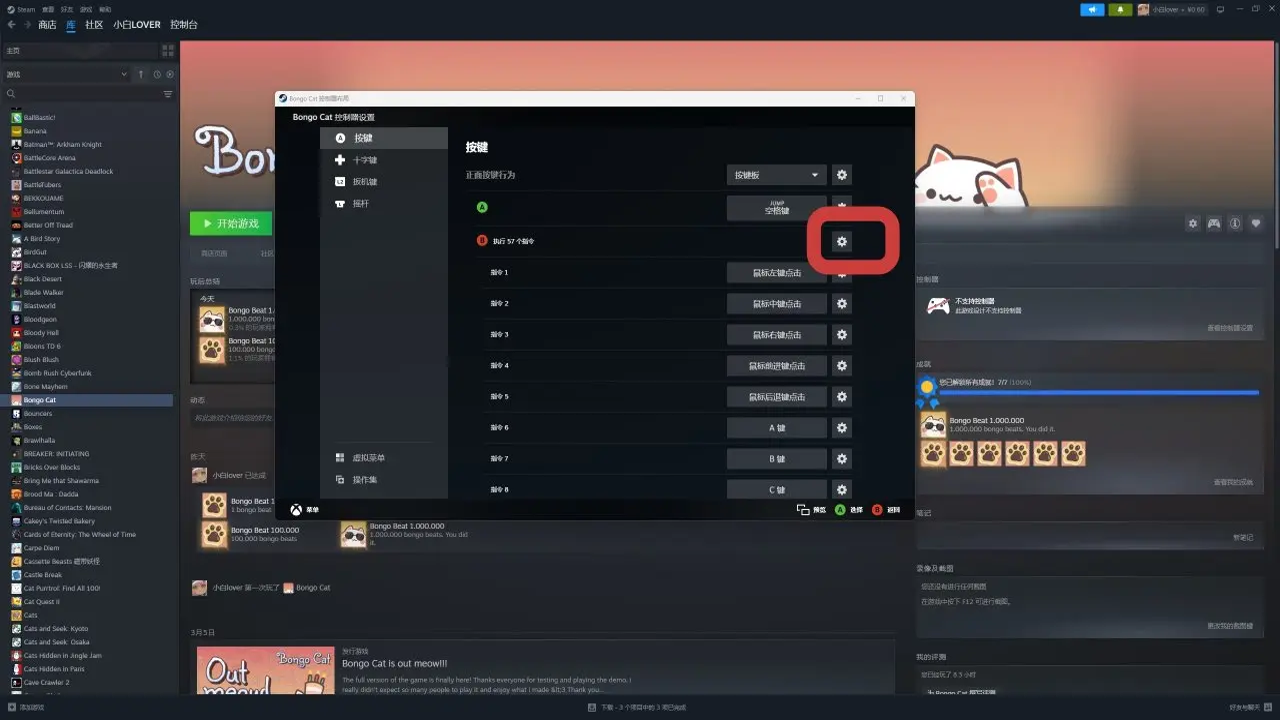Click the recent activity clock icon in library
1280x720 pixels.
[x=157, y=74]
